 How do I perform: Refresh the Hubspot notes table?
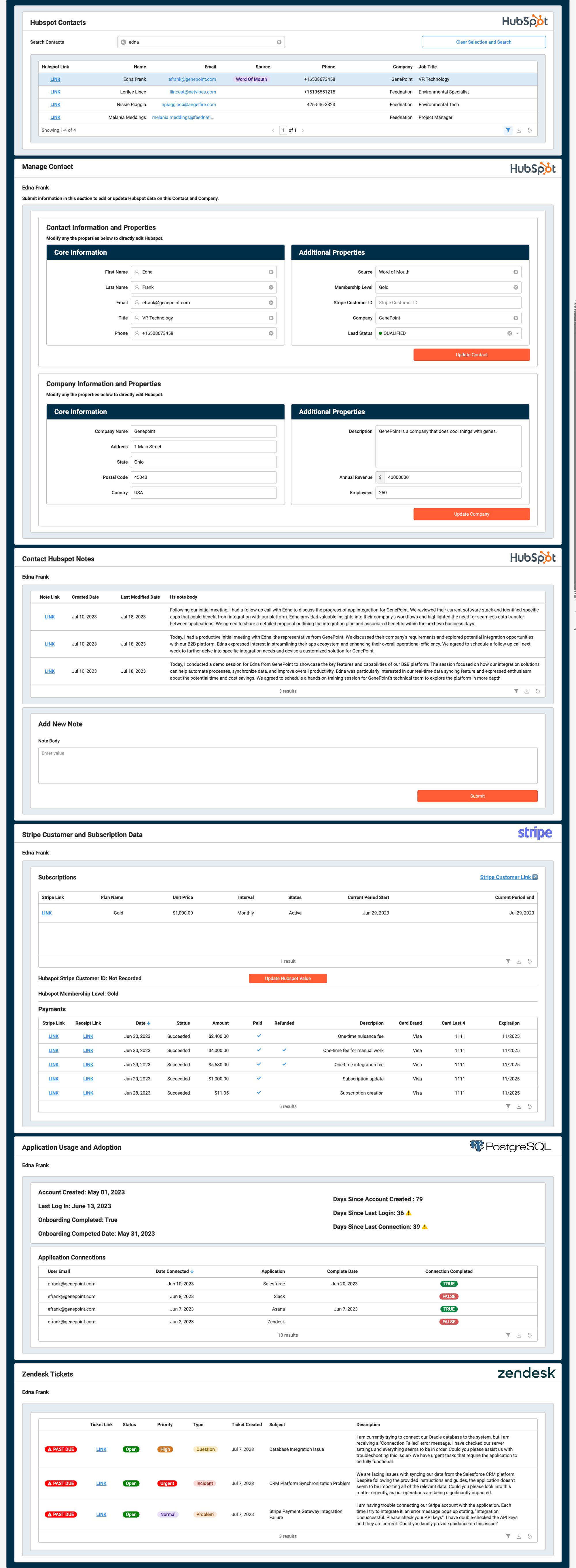coord(538,691)
